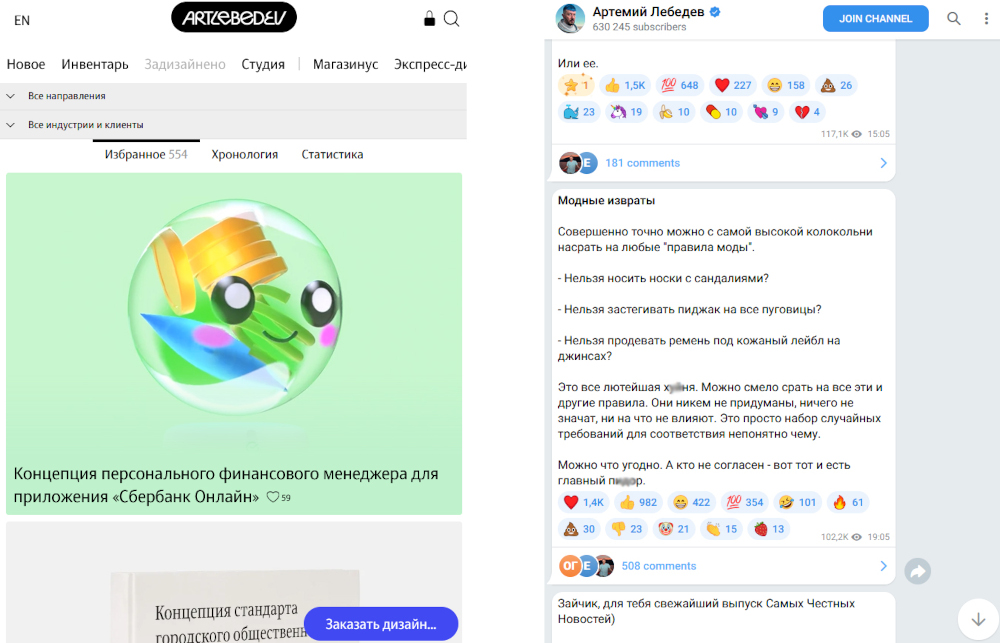
Task: Toggle the heart 1,4K reaction
Action: [x=584, y=503]
